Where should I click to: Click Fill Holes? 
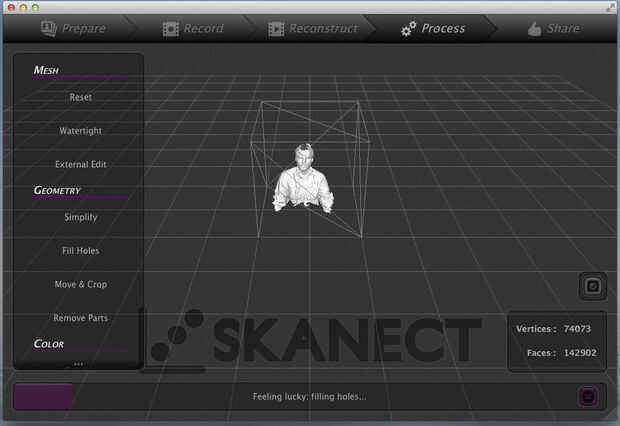(81, 251)
